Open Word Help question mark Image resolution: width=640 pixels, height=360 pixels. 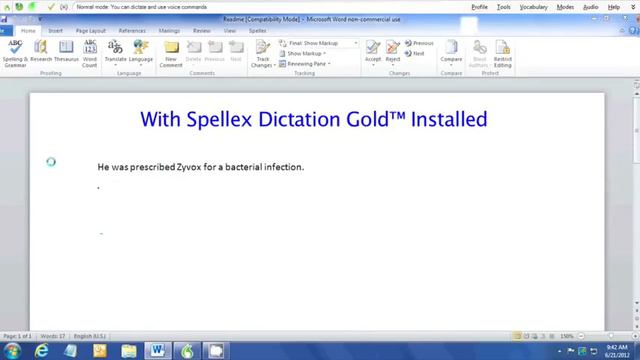pos(633,31)
